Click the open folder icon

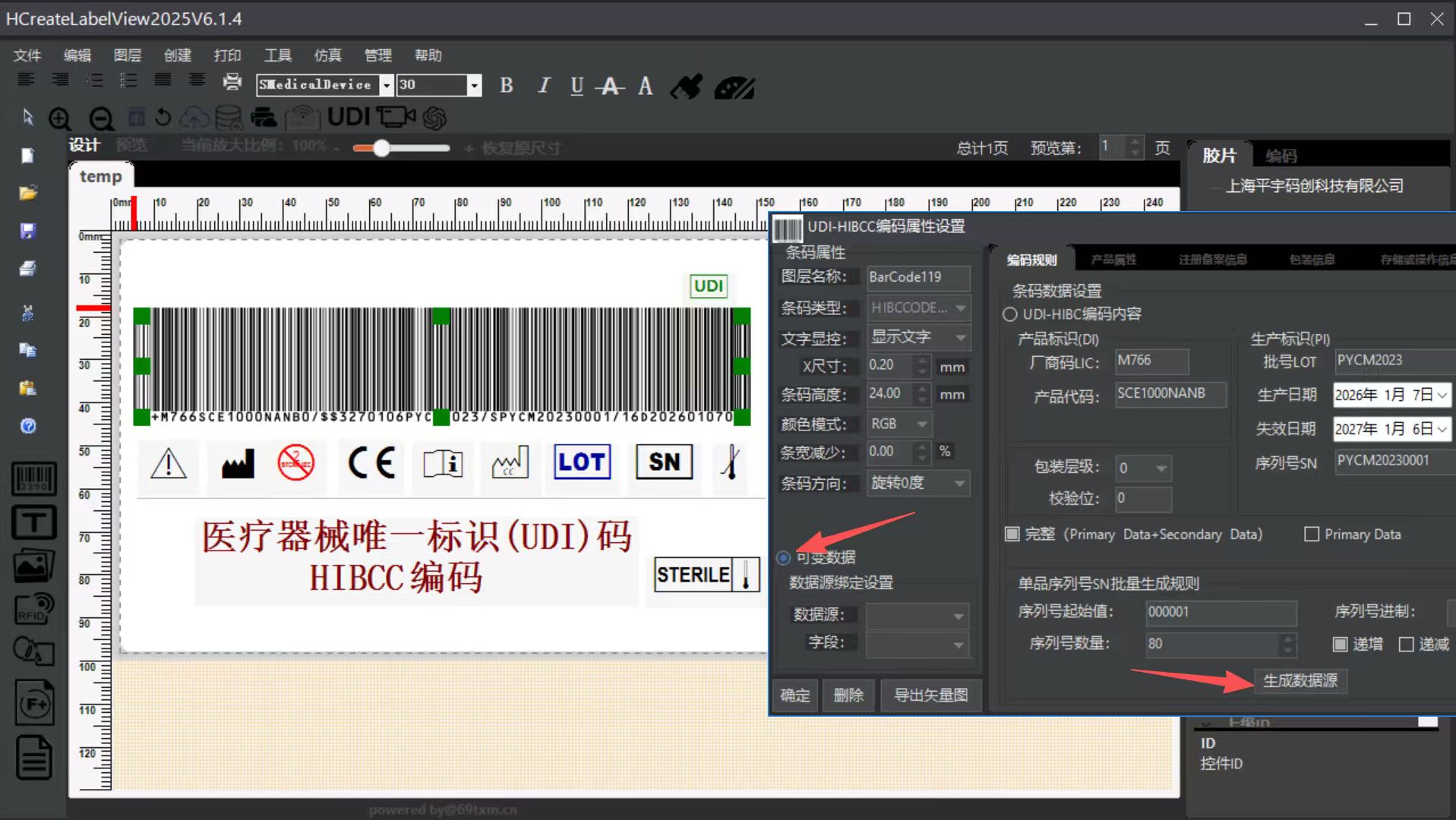click(28, 193)
